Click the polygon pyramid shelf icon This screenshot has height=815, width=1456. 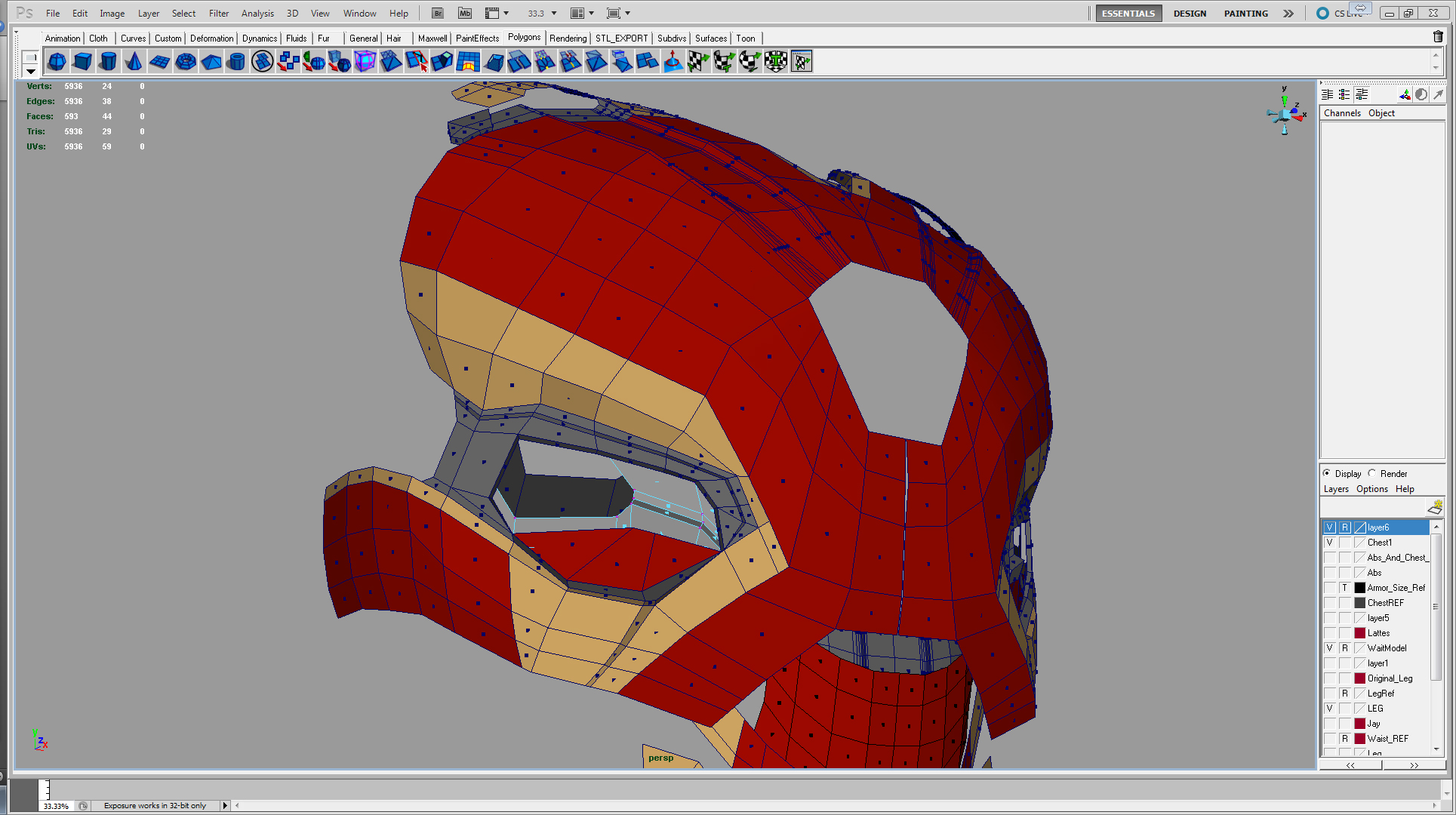(x=211, y=61)
